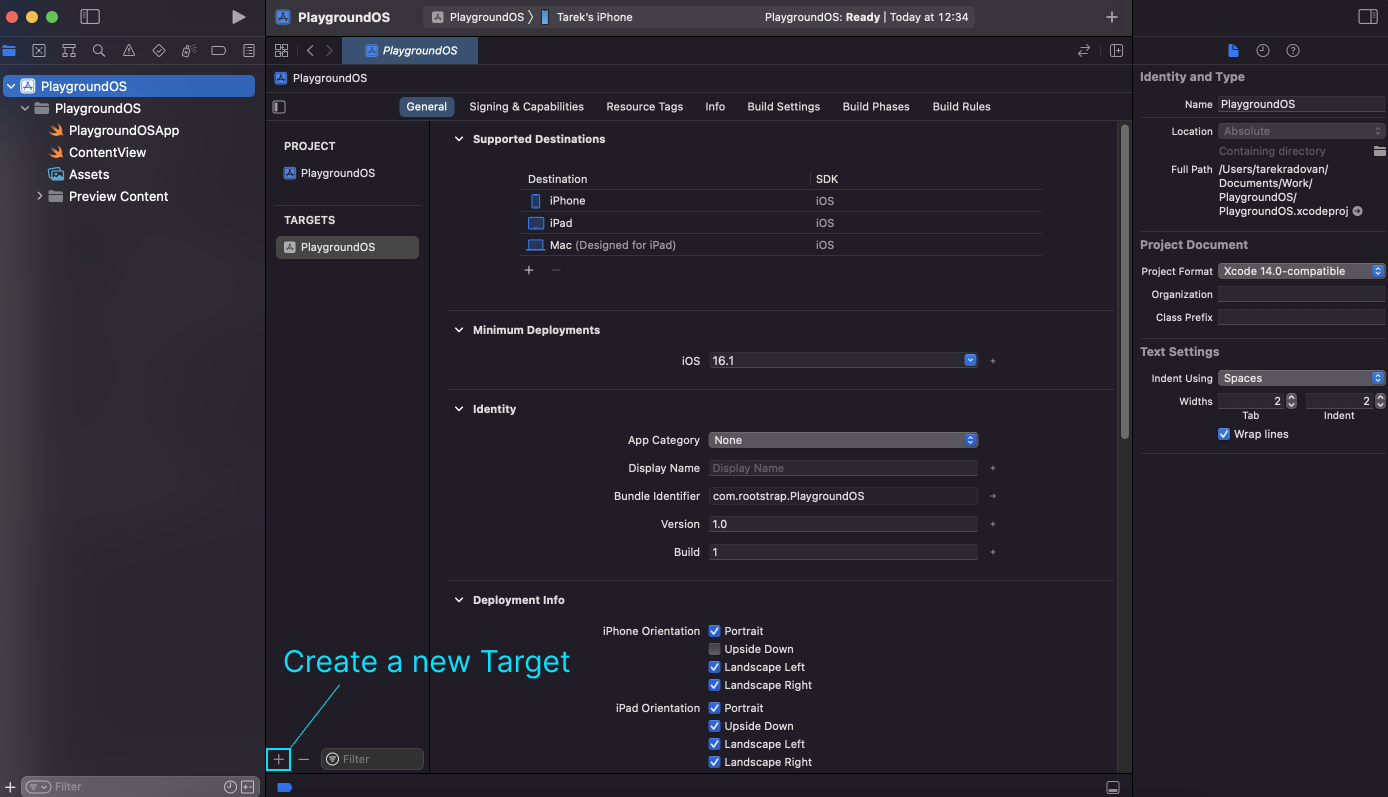The width and height of the screenshot is (1388, 797).
Task: Reveal full path in Finder arrow
Action: [x=1357, y=212]
